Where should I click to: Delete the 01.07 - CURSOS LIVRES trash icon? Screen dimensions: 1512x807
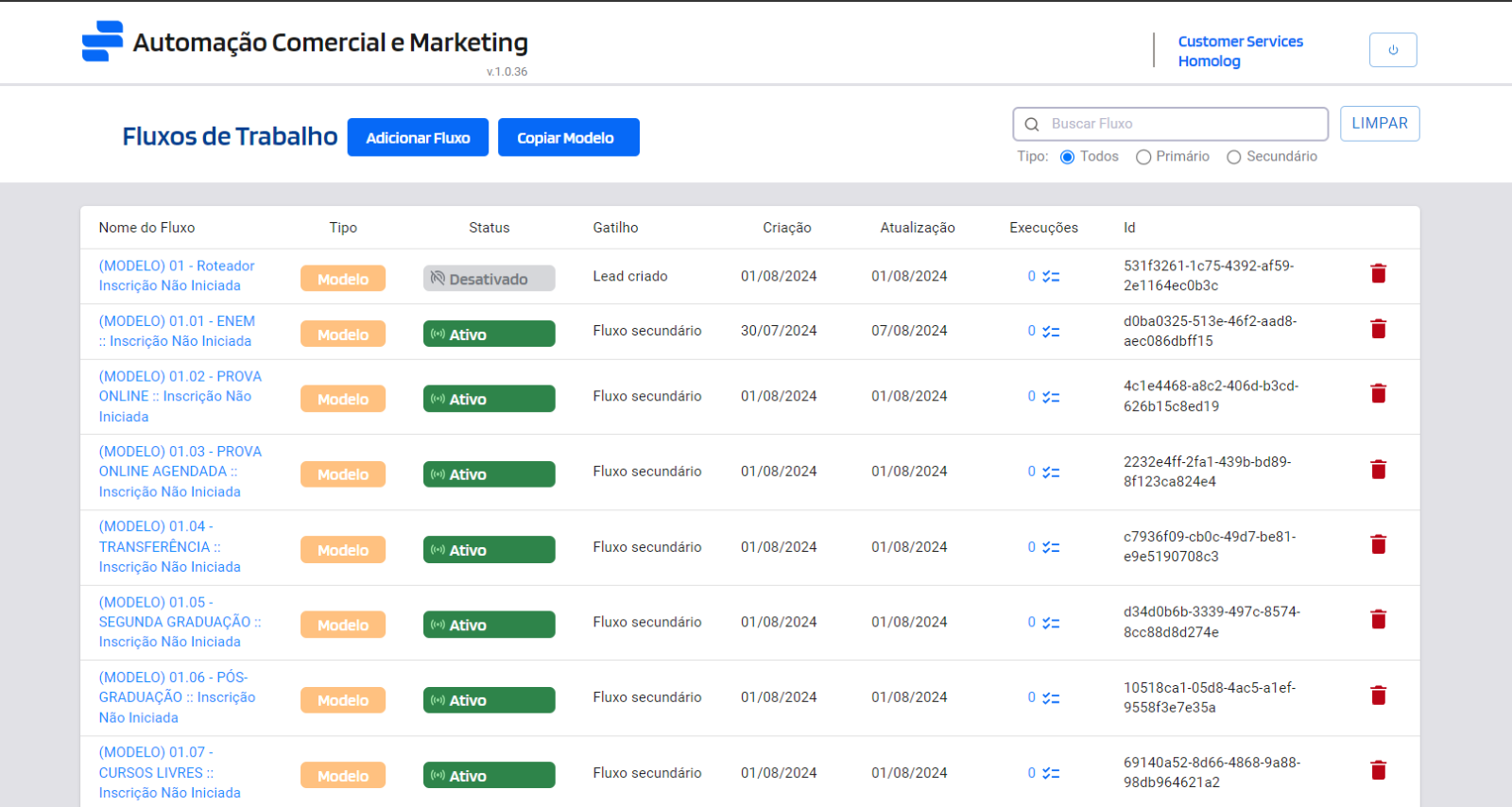[x=1379, y=770]
